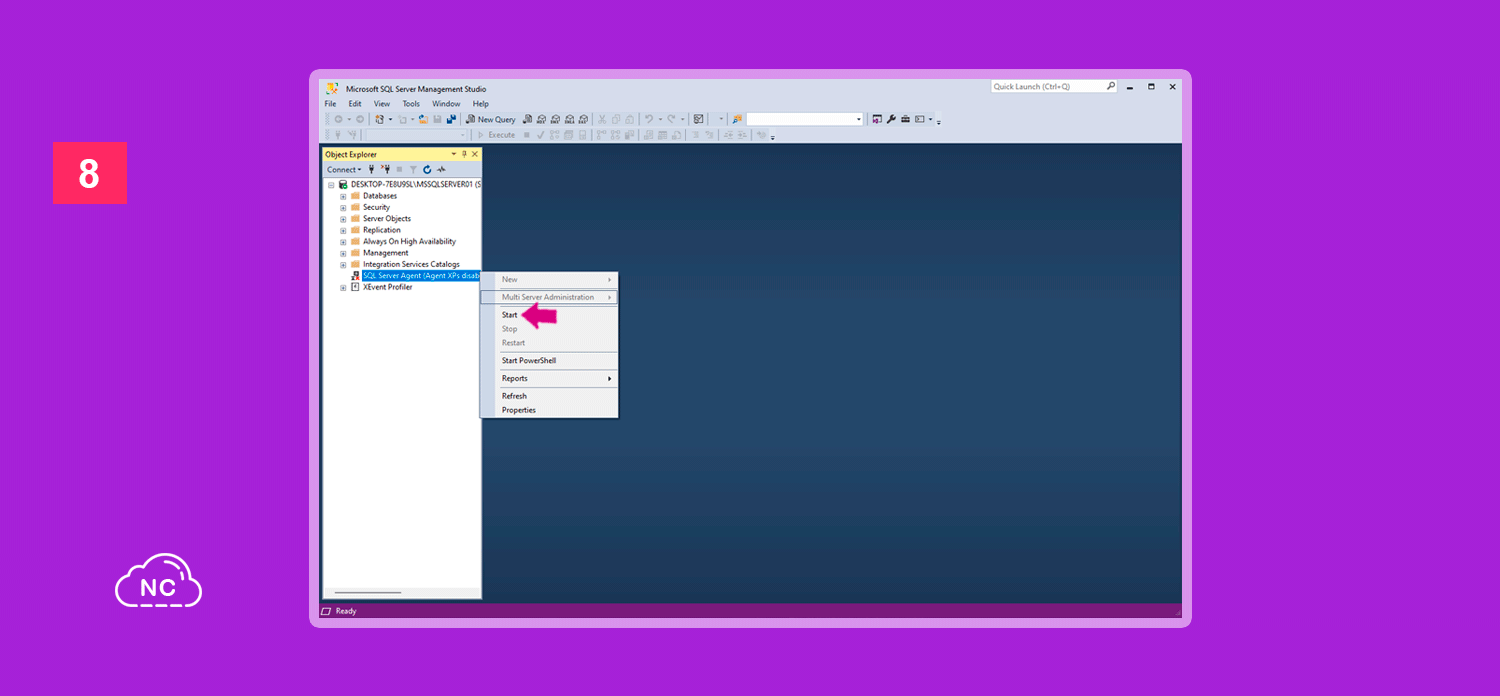Expand the Always On High Availability node
1500x696 pixels.
pyautogui.click(x=343, y=242)
